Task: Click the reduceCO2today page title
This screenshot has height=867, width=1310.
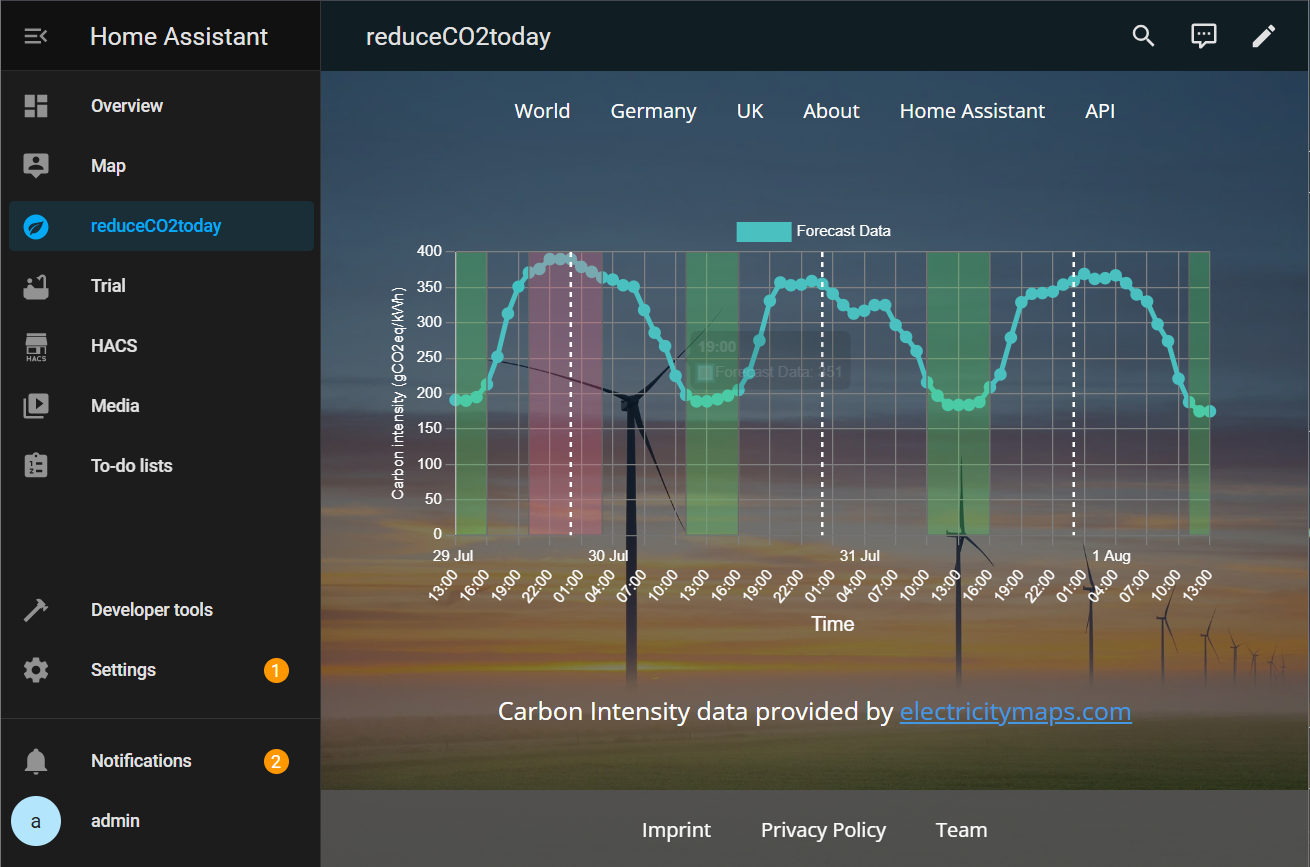Action: 458,37
